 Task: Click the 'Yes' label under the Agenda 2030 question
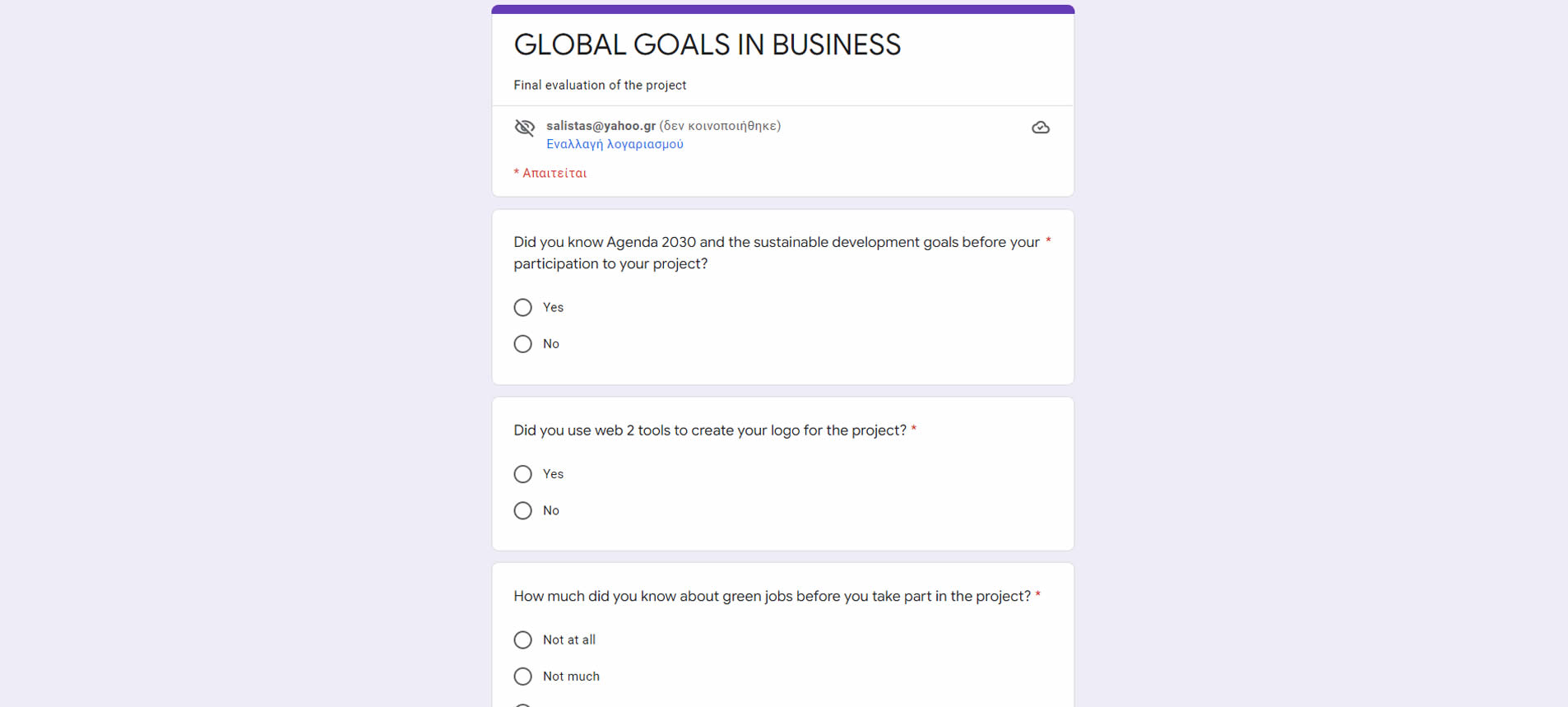553,308
